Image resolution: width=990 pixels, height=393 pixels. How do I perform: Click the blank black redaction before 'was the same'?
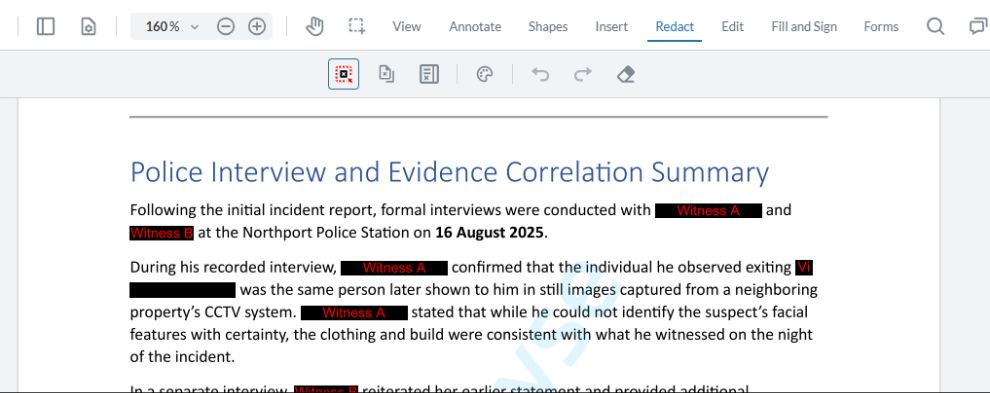(183, 291)
